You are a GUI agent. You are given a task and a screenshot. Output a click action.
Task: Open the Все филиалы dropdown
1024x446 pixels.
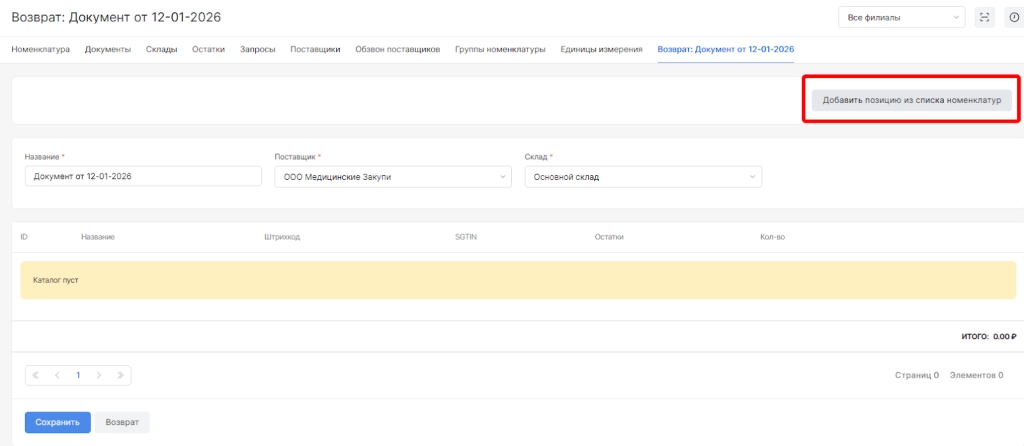[x=901, y=17]
